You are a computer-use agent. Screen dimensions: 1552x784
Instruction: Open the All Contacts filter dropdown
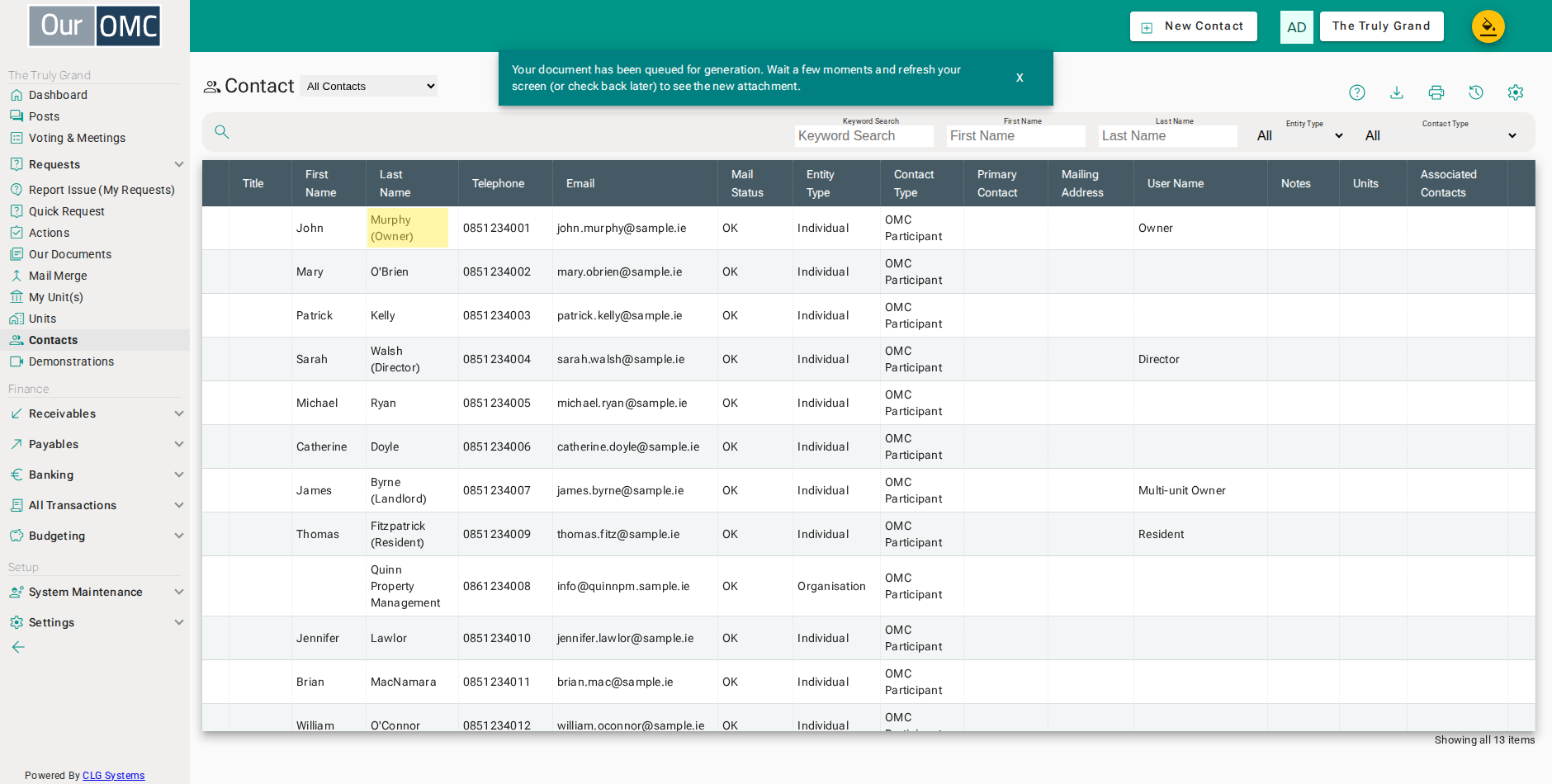[x=369, y=86]
